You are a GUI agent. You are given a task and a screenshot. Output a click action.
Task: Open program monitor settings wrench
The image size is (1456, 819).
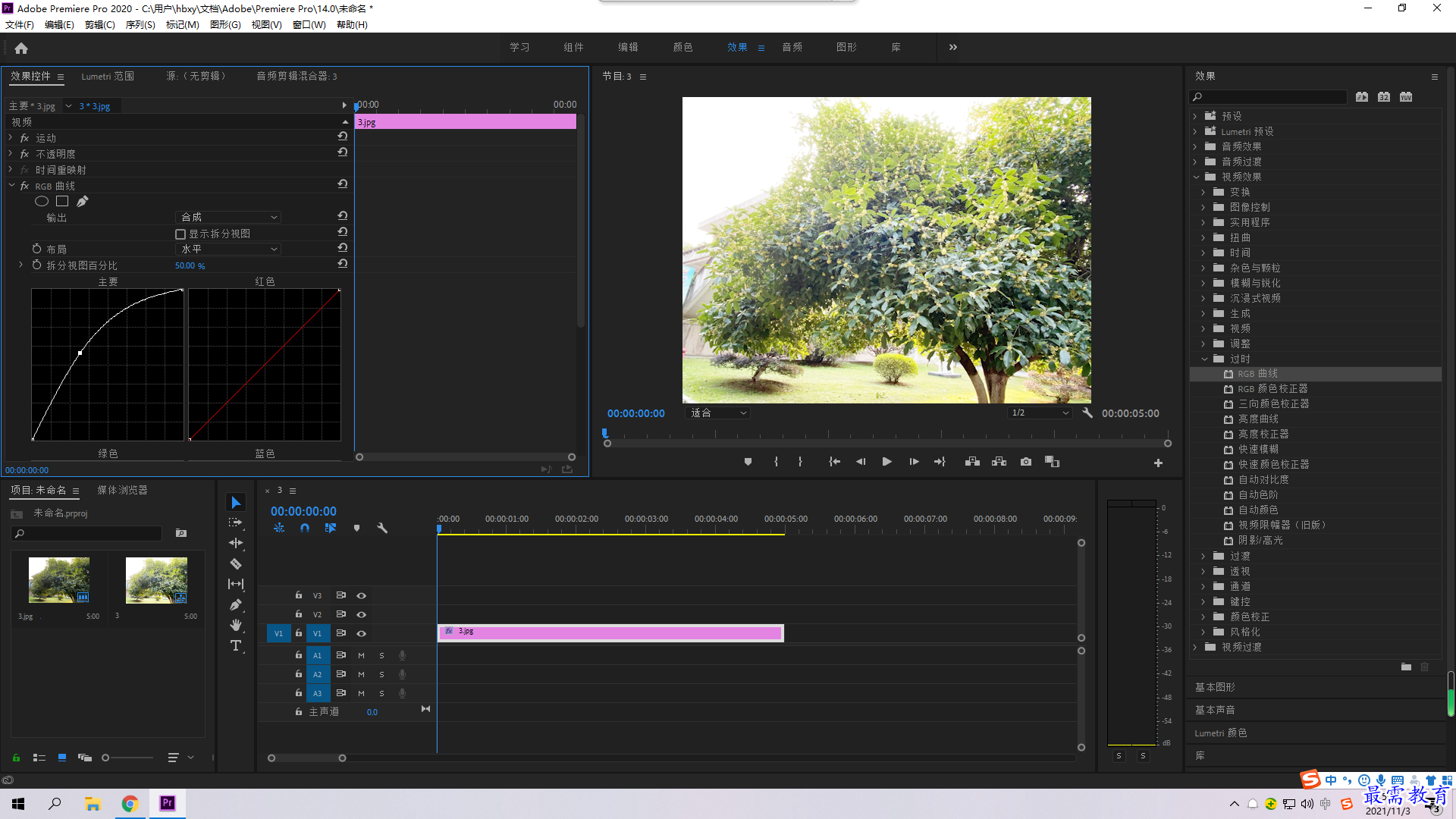pos(1087,413)
